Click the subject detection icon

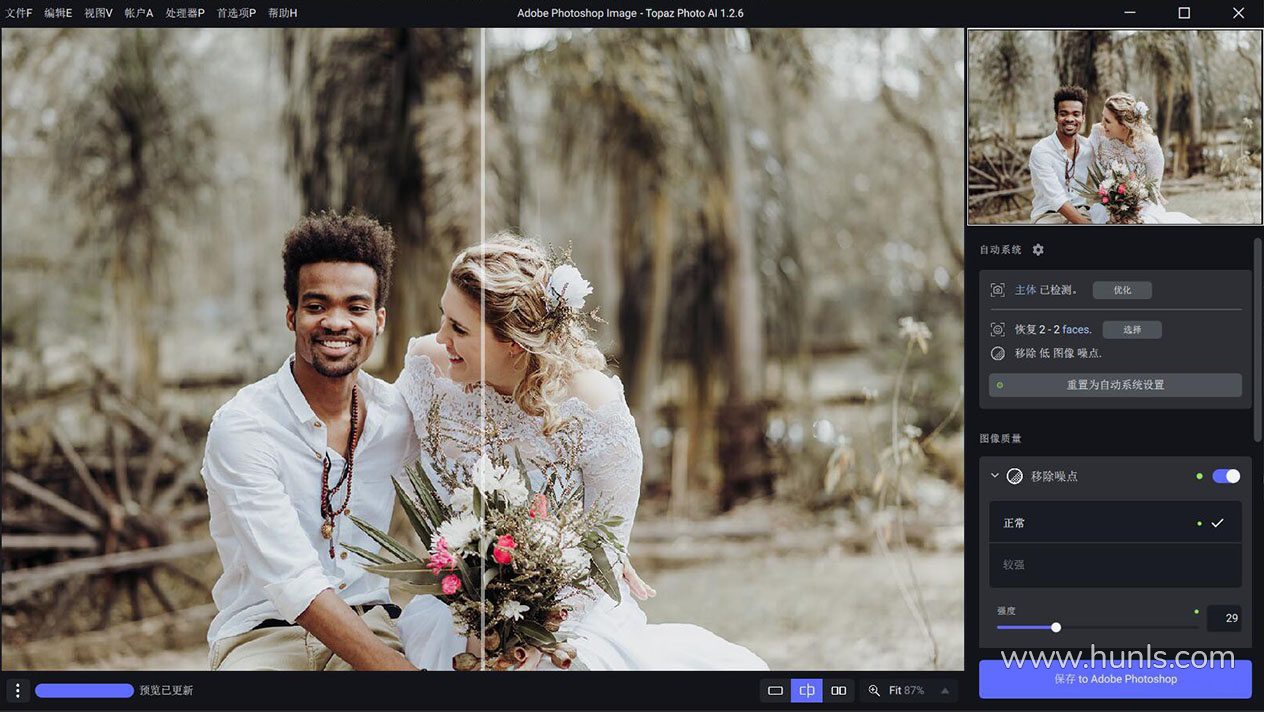pyautogui.click(x=997, y=290)
